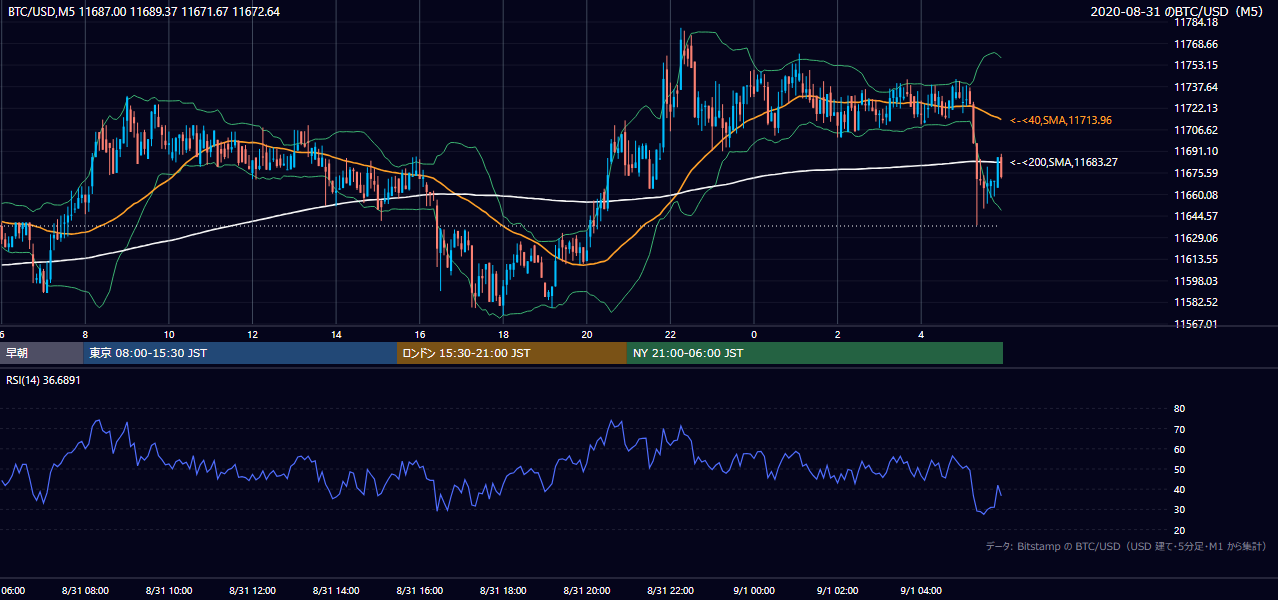Click the 8/31 20:00 time label
Image resolution: width=1278 pixels, height=600 pixels.
586,591
